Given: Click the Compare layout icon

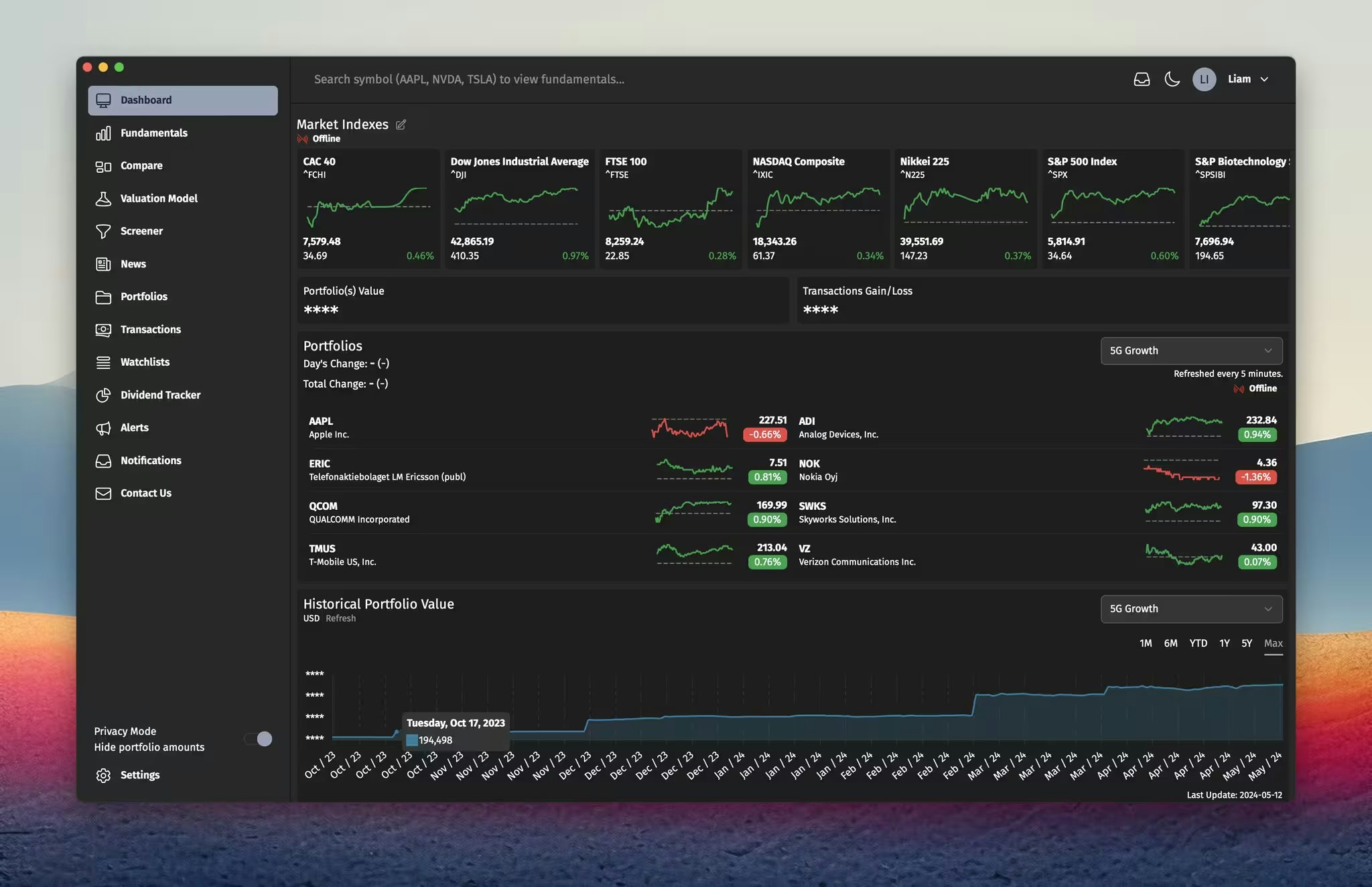Looking at the screenshot, I should click(x=103, y=166).
